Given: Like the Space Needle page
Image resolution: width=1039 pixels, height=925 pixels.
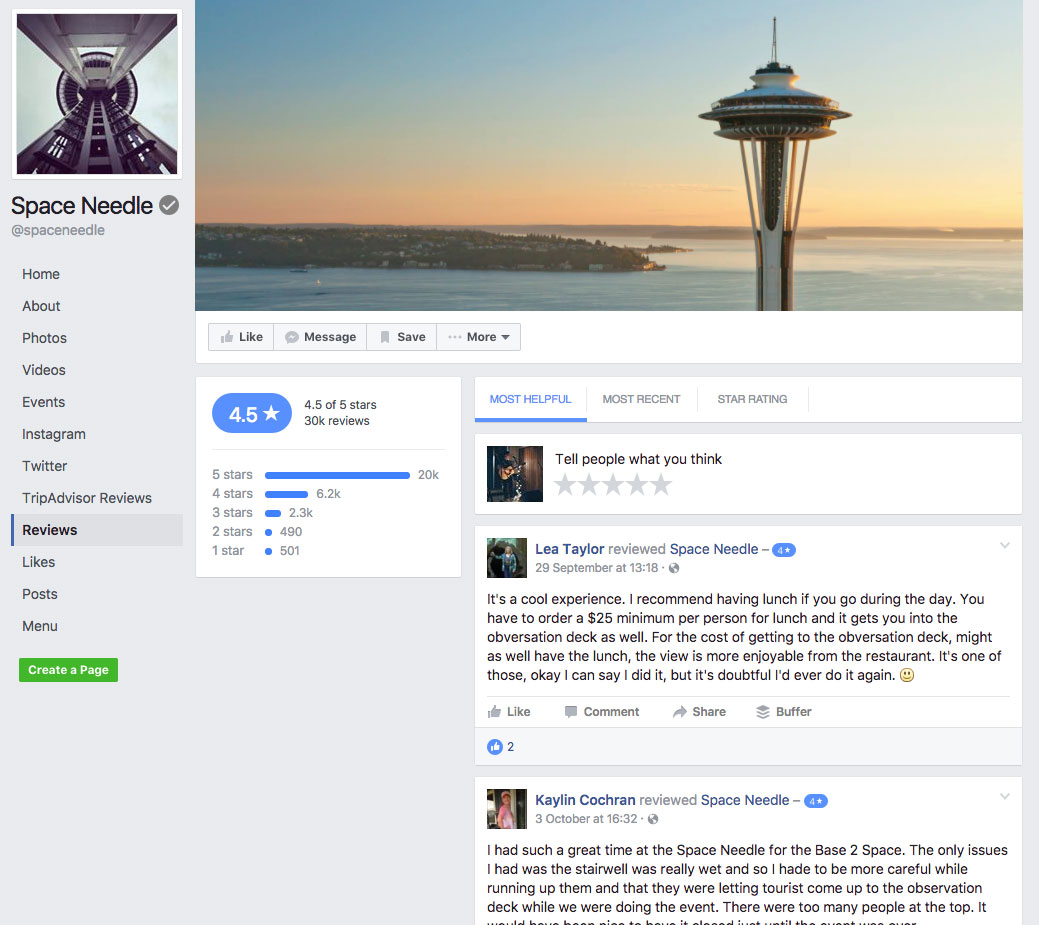Looking at the screenshot, I should [x=241, y=337].
